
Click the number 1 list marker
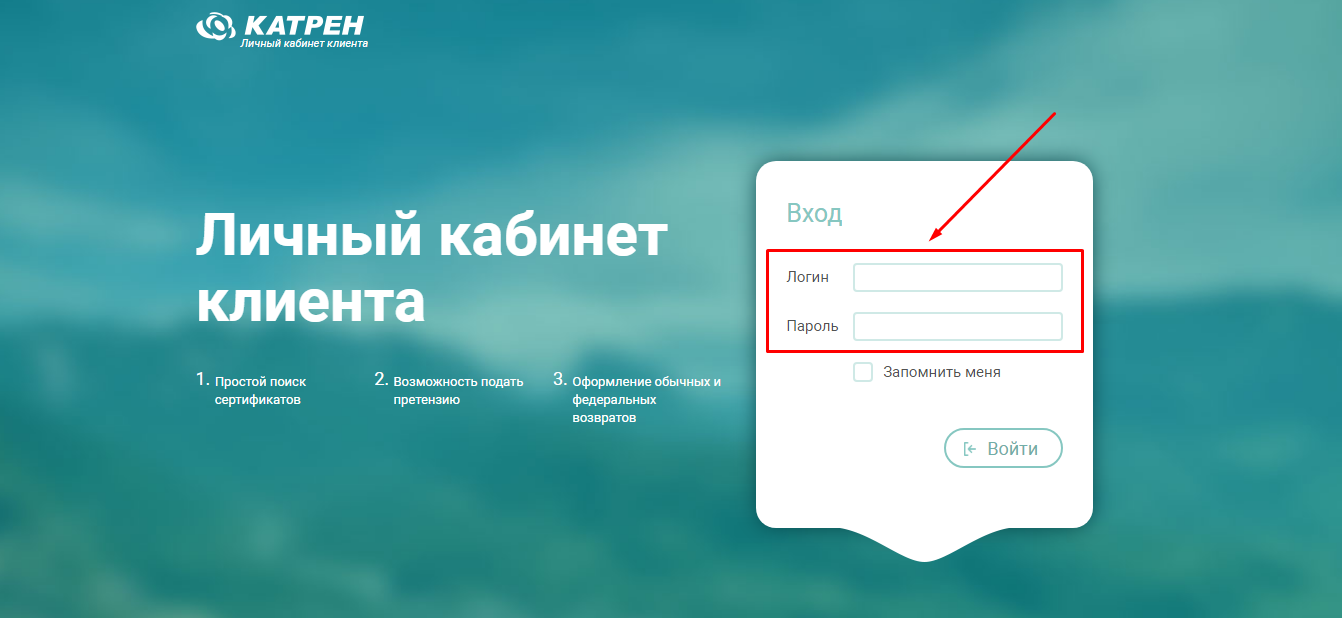[x=202, y=380]
